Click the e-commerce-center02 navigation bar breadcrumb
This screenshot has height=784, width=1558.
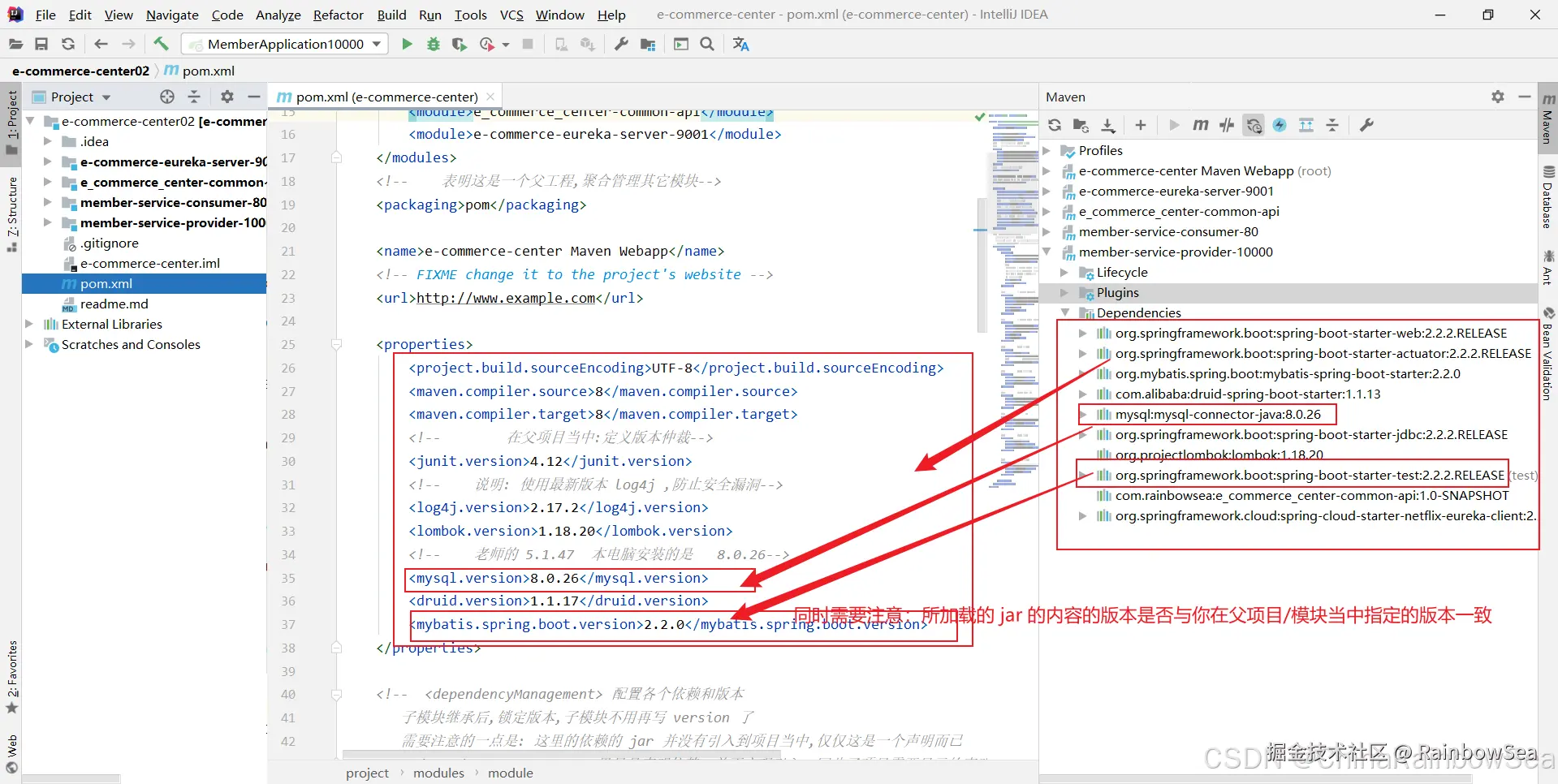[80, 71]
